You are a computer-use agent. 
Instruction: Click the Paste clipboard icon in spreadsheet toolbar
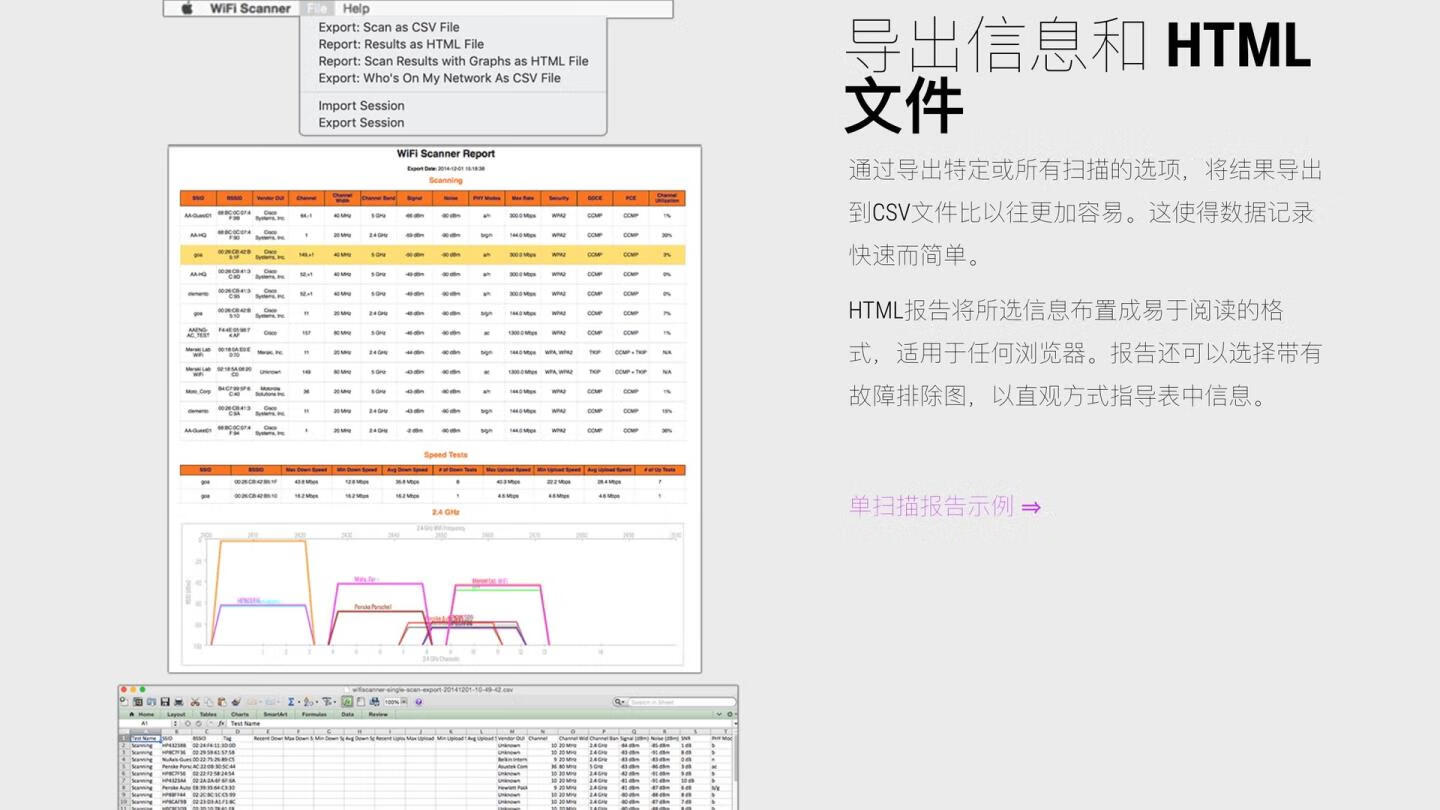tap(222, 702)
